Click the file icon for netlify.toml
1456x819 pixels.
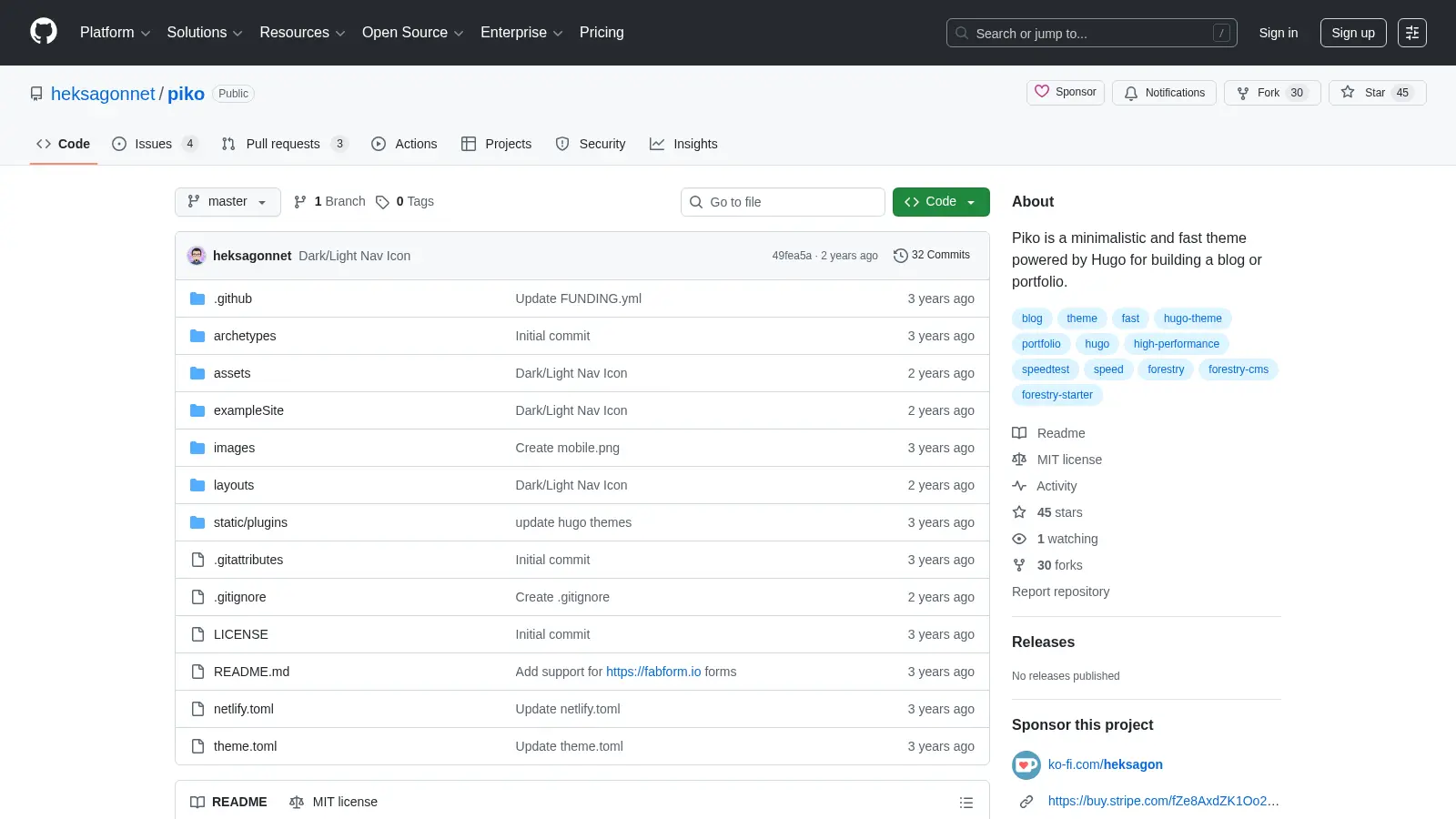[197, 709]
